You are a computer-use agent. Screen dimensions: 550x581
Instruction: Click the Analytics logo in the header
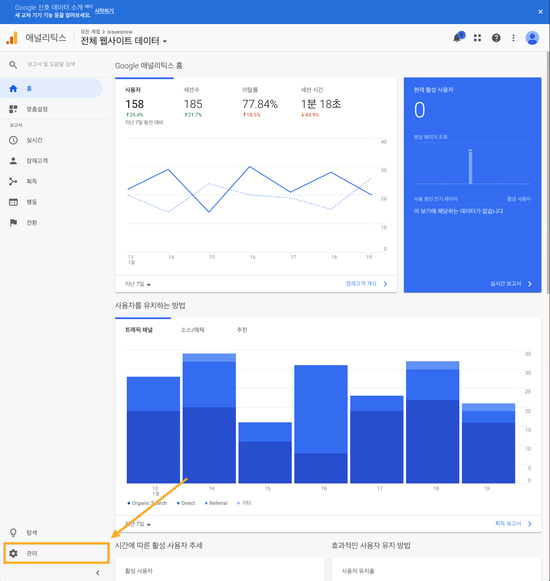(12, 38)
